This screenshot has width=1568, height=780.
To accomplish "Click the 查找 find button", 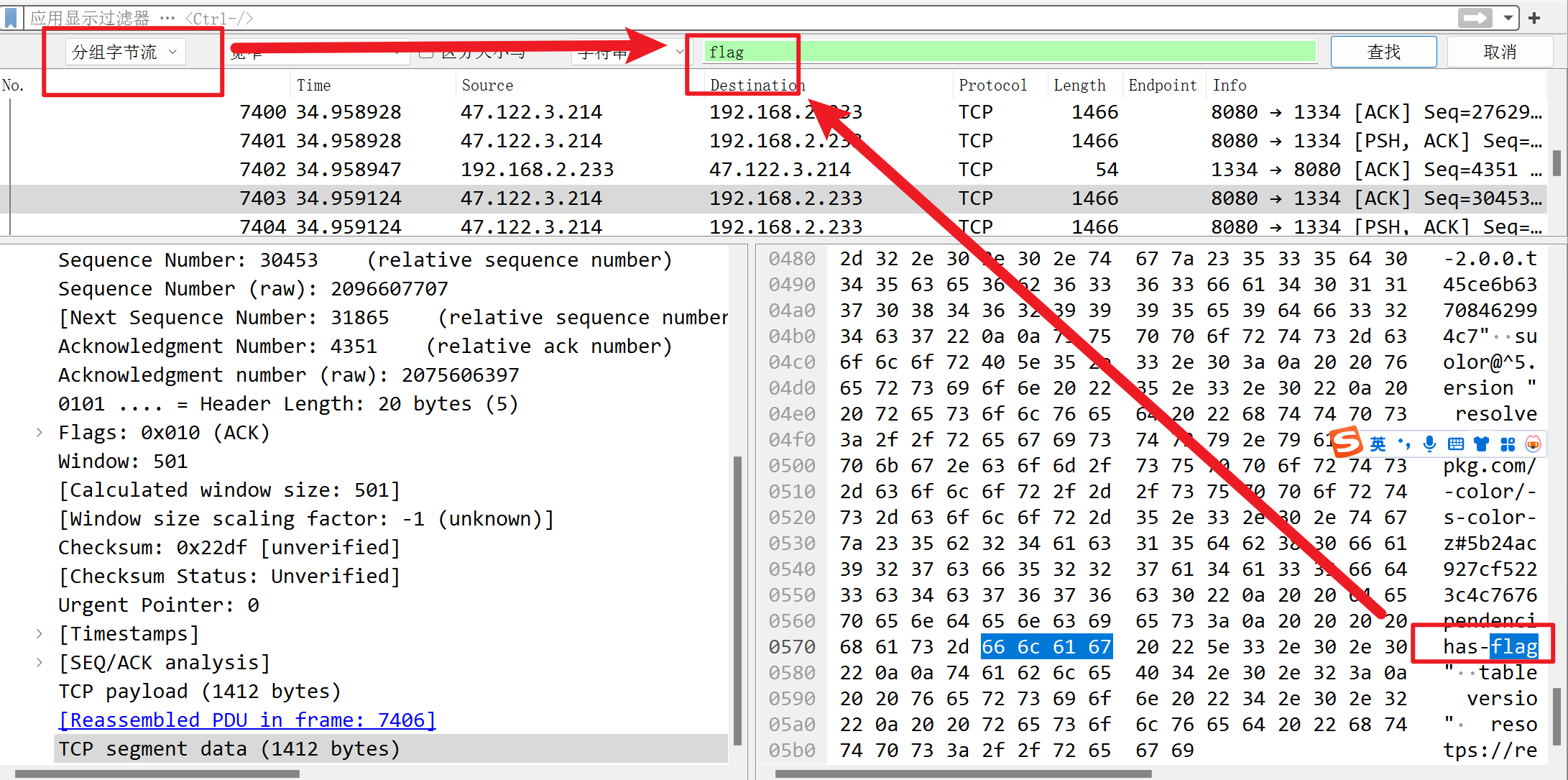I will 1383,52.
